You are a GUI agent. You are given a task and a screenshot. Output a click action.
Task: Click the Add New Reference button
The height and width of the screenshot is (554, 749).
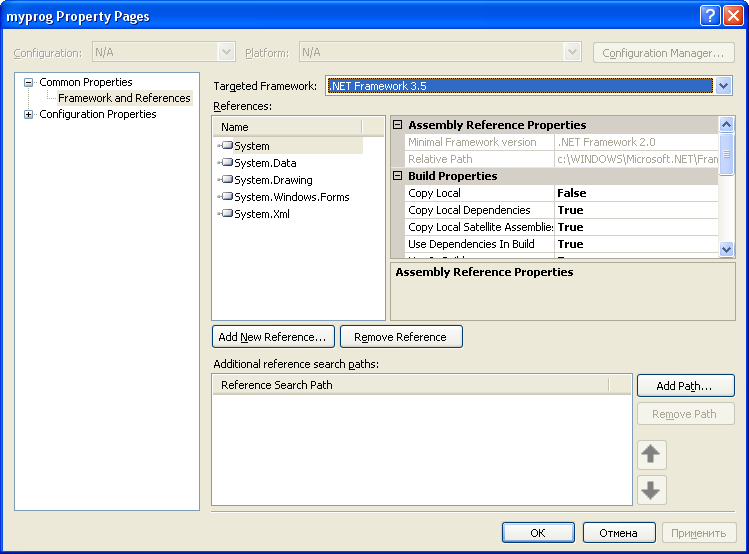(x=273, y=337)
